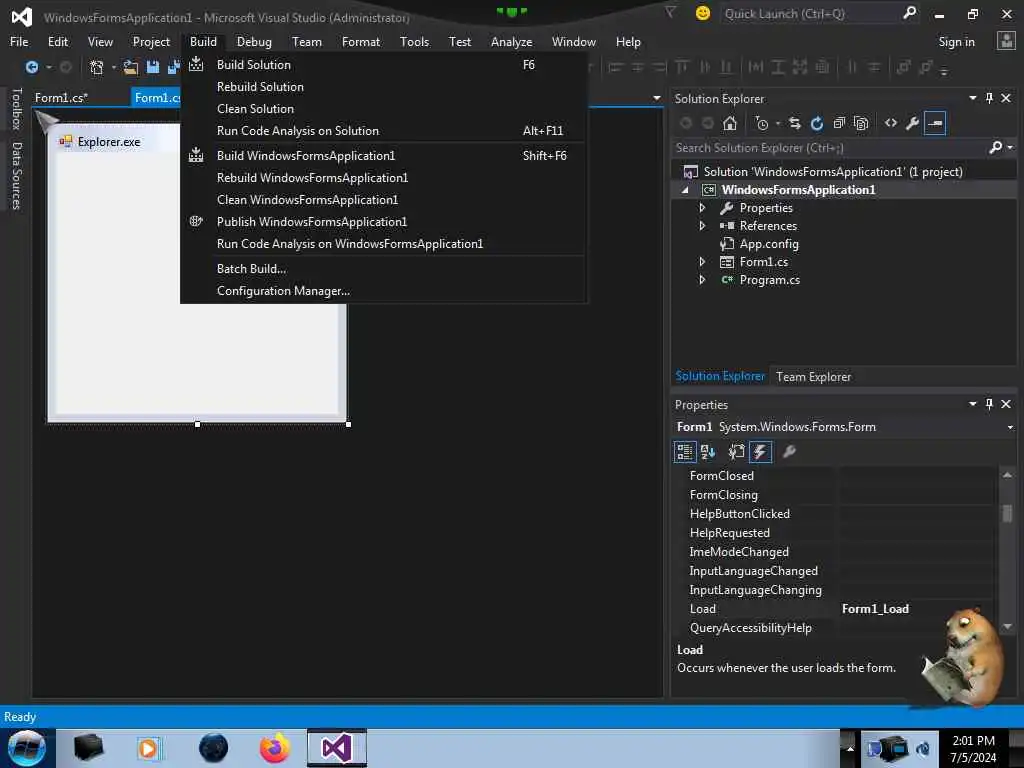
Task: Click the Search Solution Explorer field
Action: [x=831, y=148]
